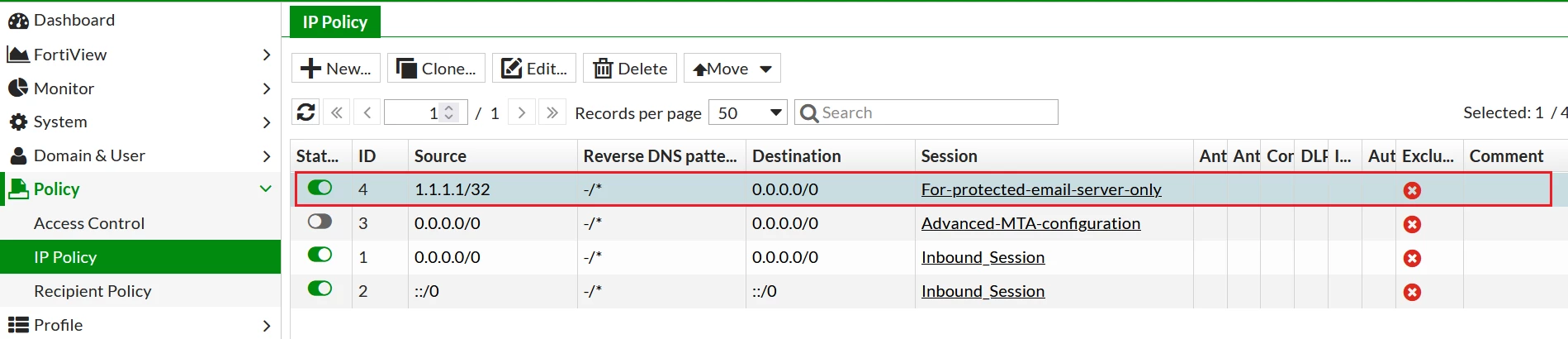Go to the previous page icon
Image resolution: width=1568 pixels, height=339 pixels.
pos(367,112)
